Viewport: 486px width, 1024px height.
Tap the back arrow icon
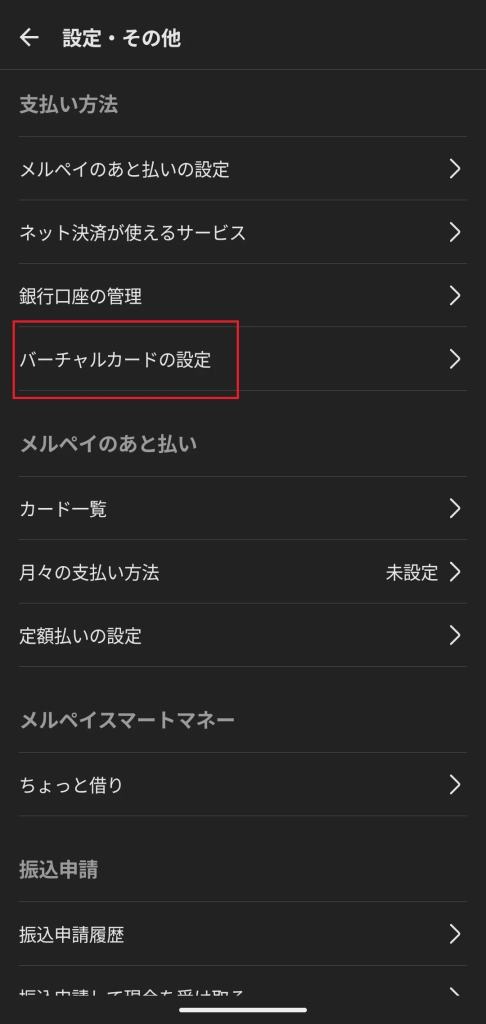pos(29,38)
